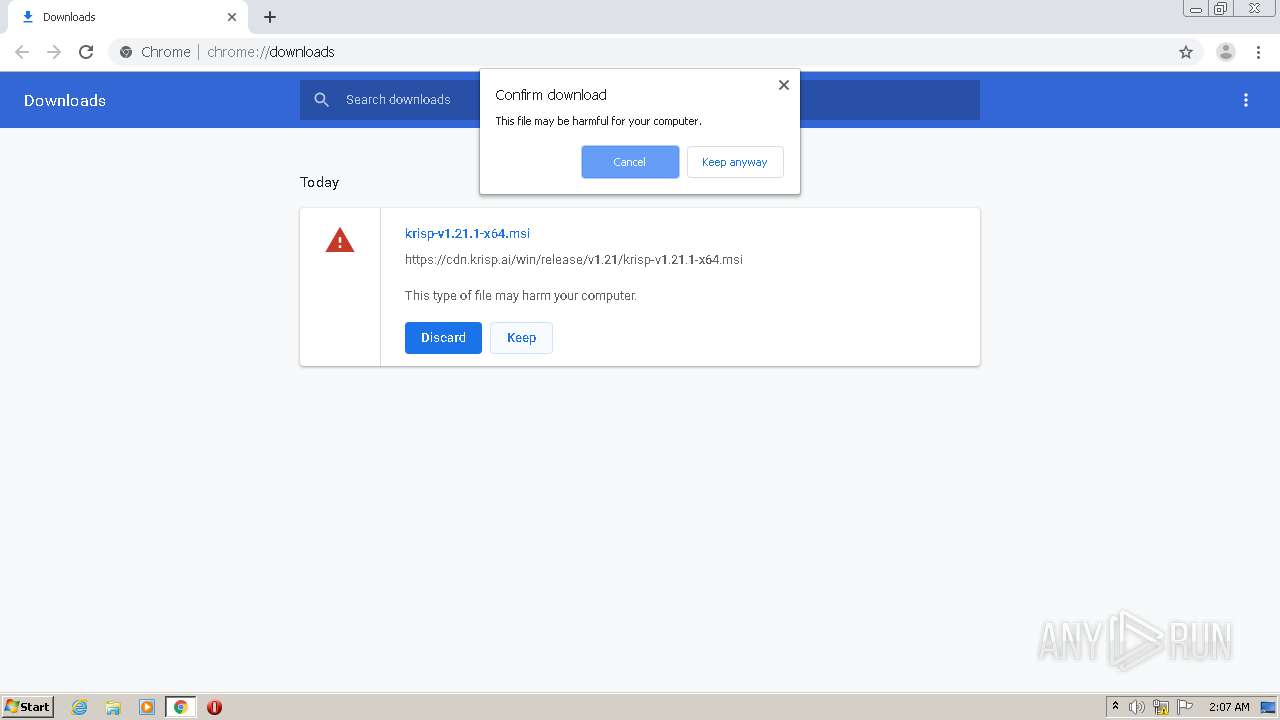
Task: Click the 'This type of file may harm' warning text
Action: pyautogui.click(x=521, y=295)
